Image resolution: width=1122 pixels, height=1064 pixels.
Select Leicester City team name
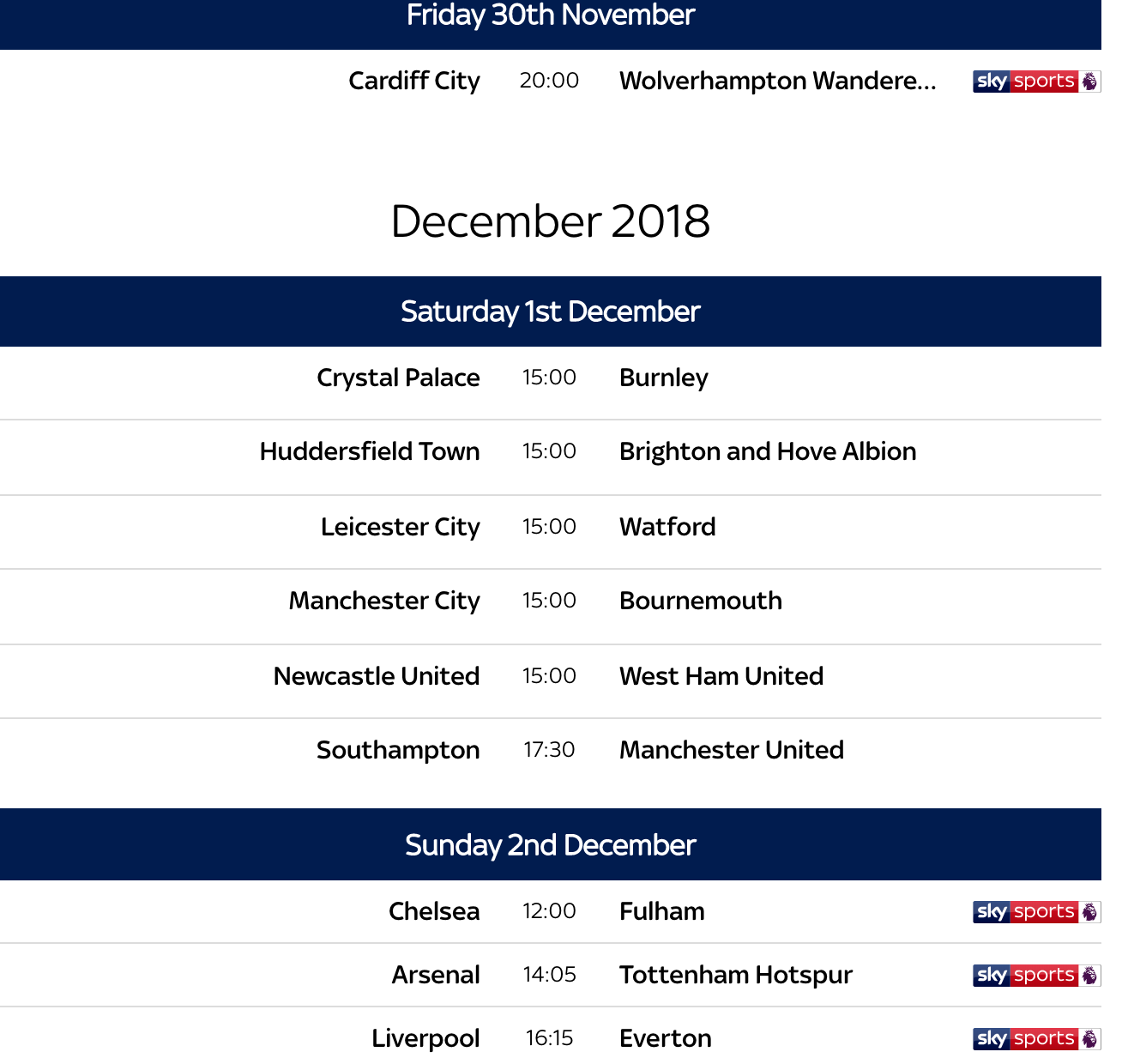[401, 527]
